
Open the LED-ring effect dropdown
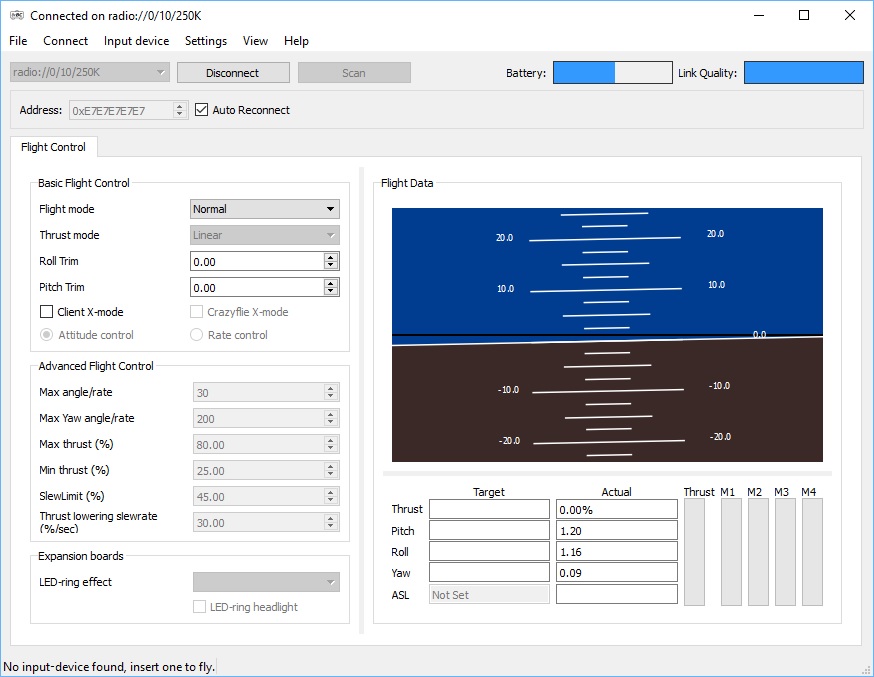[265, 582]
